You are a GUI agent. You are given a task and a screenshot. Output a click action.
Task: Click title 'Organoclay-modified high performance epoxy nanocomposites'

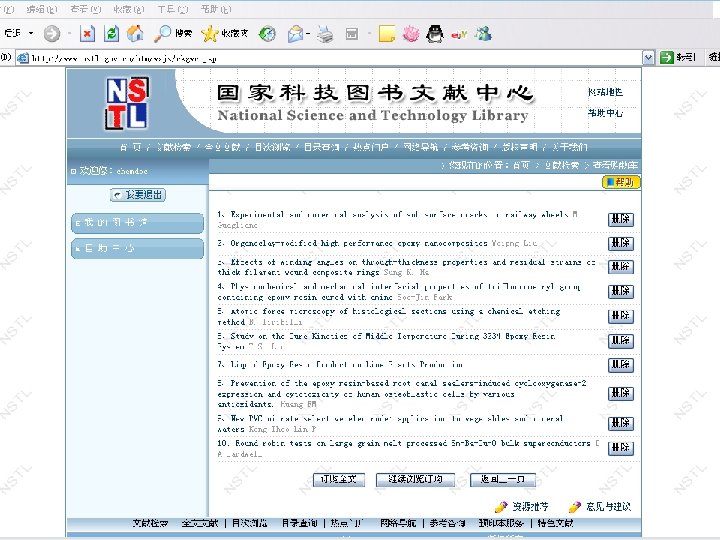coord(359,243)
